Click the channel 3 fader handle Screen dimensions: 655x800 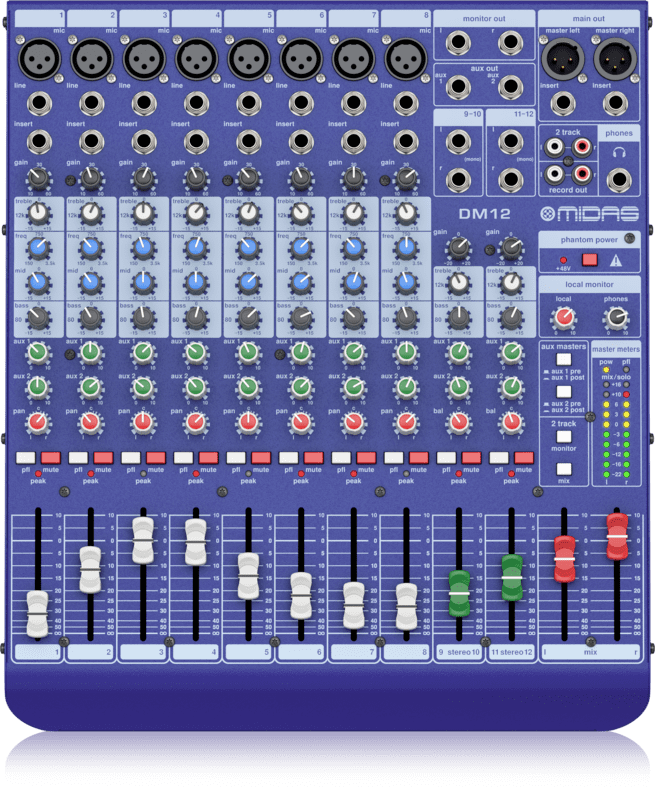143,540
